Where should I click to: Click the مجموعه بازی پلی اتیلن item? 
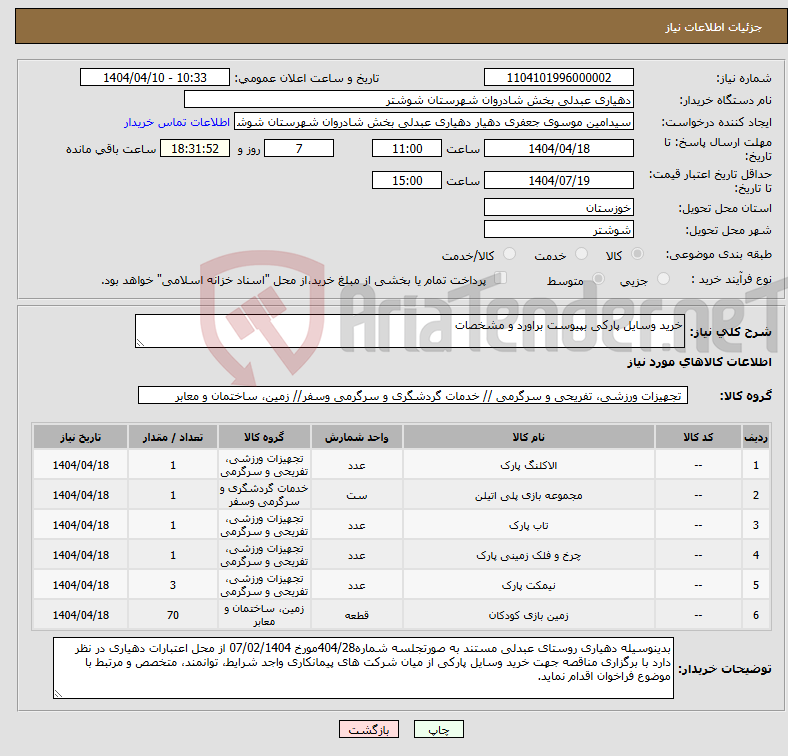(x=528, y=496)
